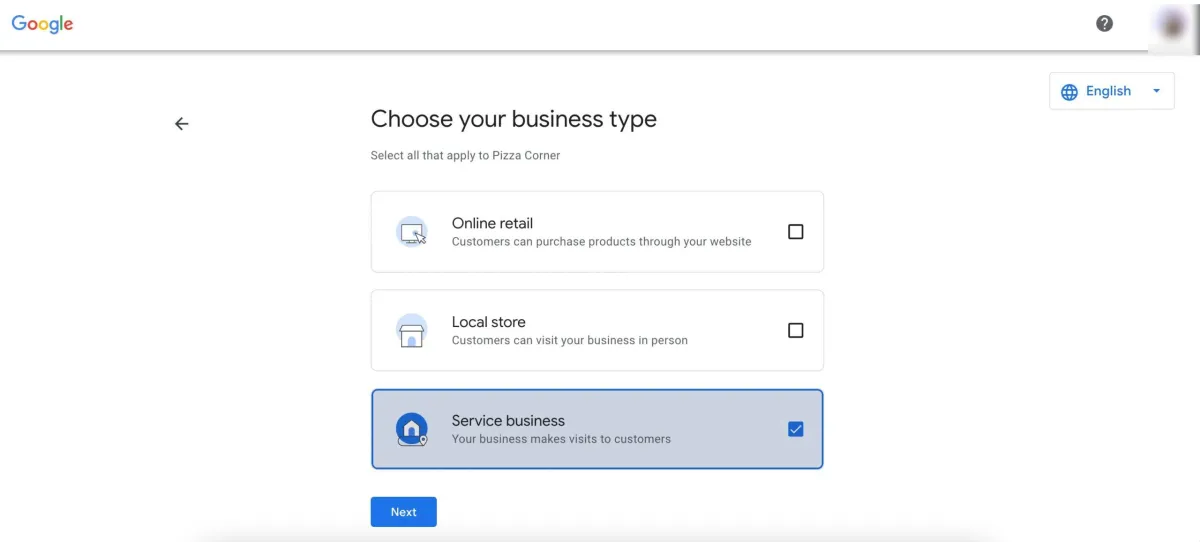Click the Service business house icon

(x=412, y=429)
